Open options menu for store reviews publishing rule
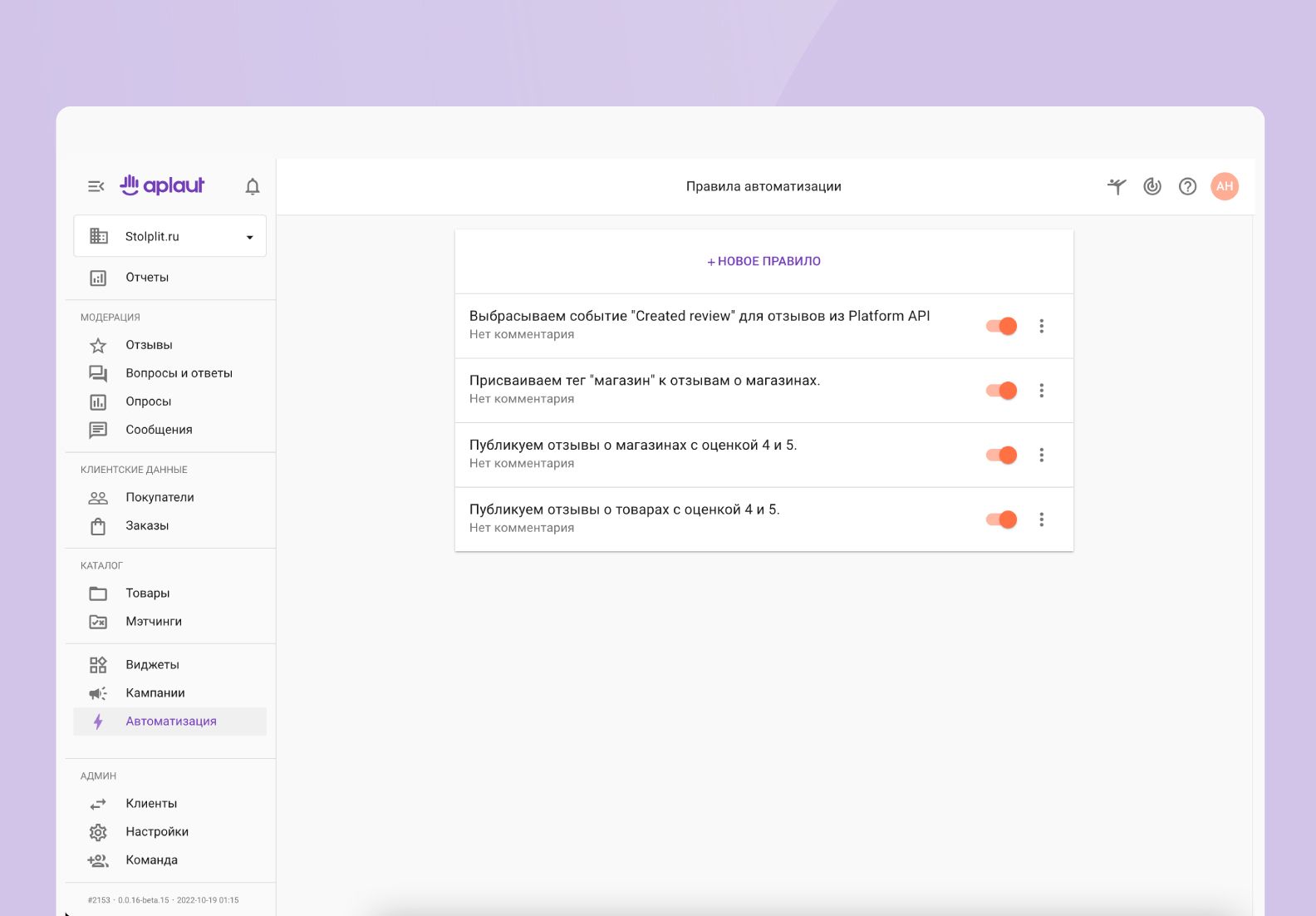Viewport: 1316px width, 916px height. 1041,455
